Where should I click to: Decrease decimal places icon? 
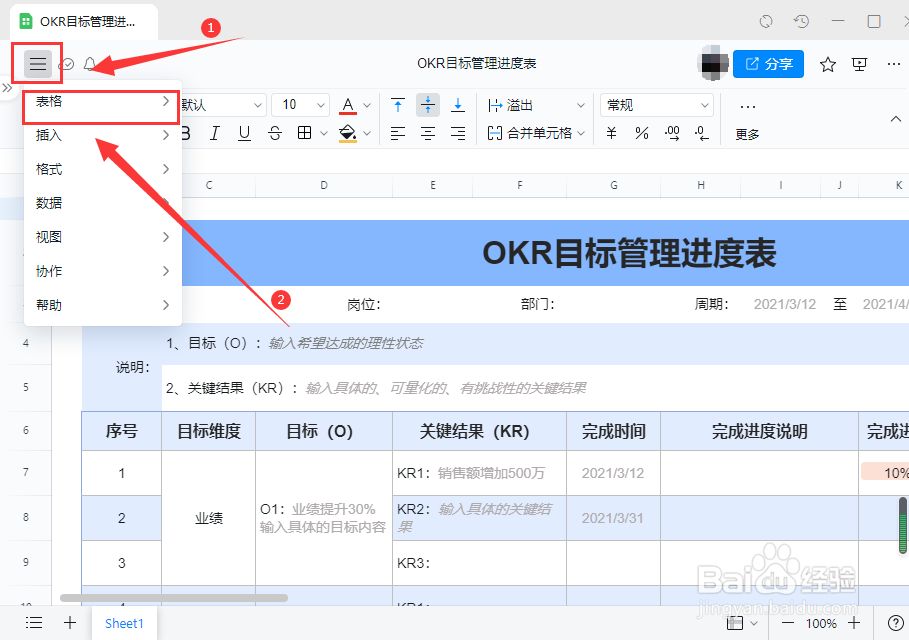click(x=701, y=133)
